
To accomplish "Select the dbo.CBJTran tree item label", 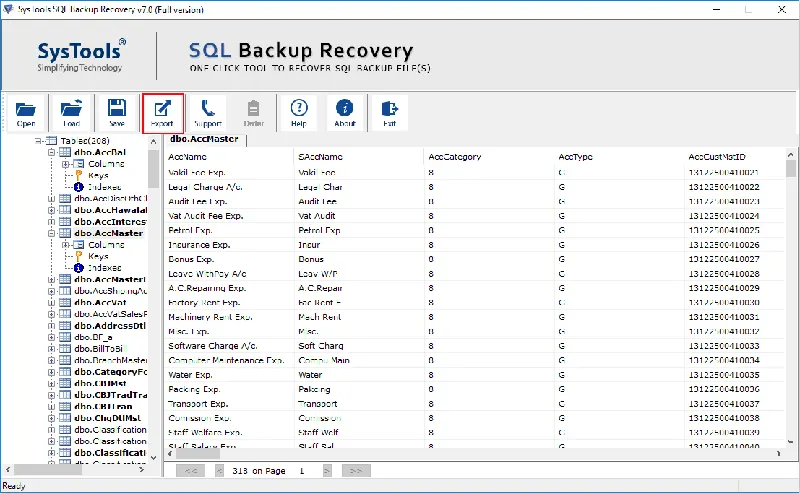I will tap(104, 407).
